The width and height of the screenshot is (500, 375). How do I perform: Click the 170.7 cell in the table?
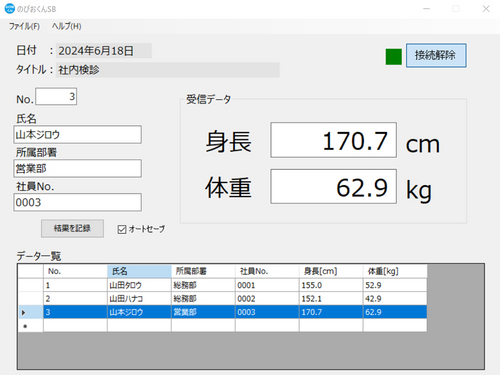tap(331, 312)
